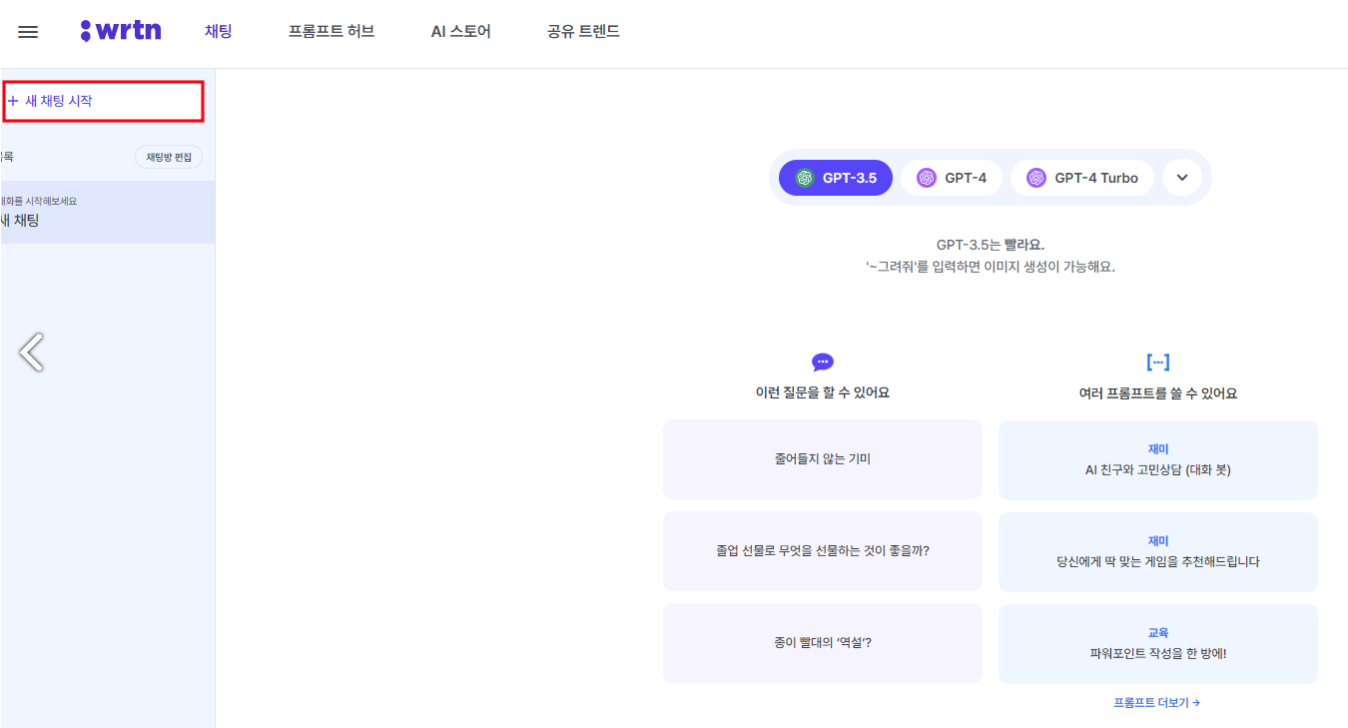Click the 여러 프롬프트를 쓸 수 있어요 heading
1348x728 pixels.
point(1158,394)
